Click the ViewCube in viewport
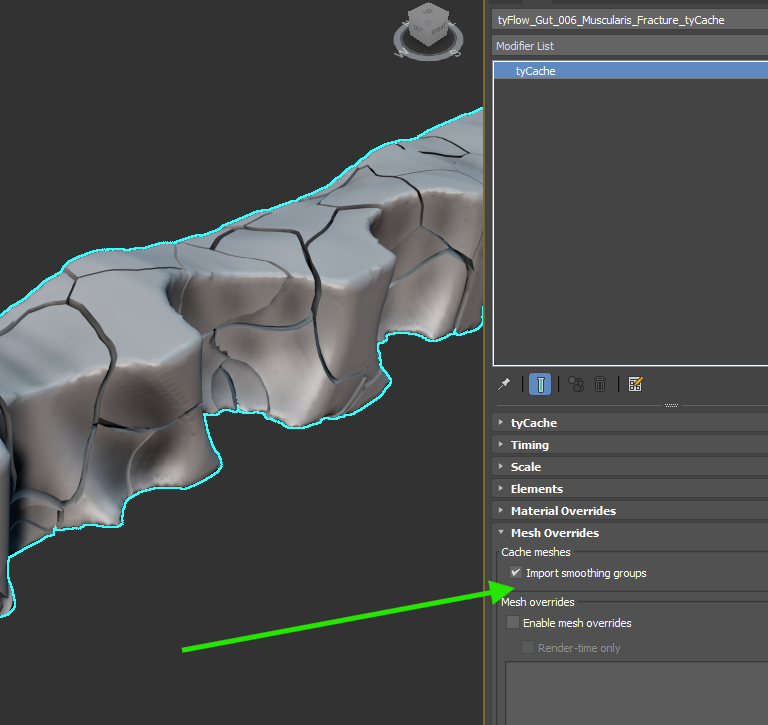 tap(428, 24)
